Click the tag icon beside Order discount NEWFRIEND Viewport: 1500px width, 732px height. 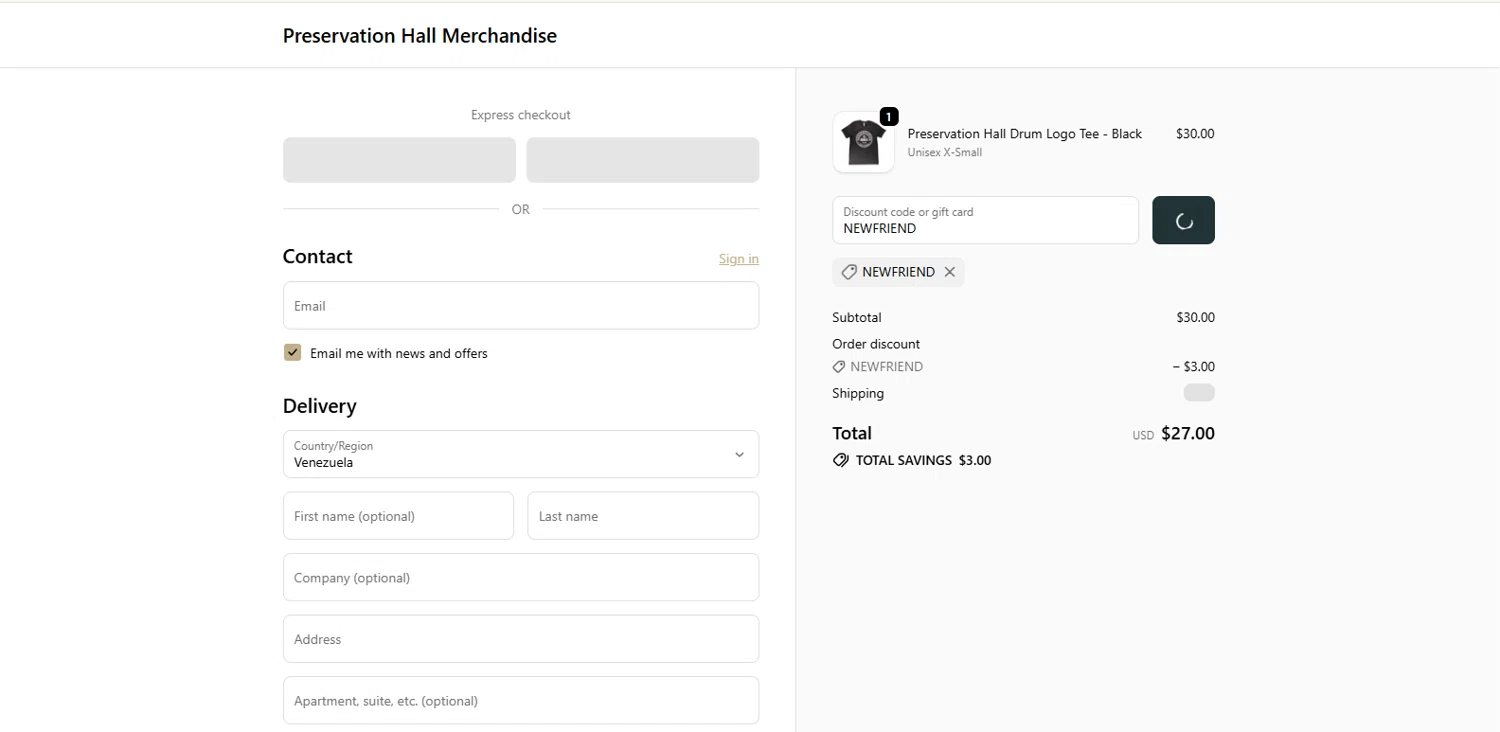click(x=839, y=367)
